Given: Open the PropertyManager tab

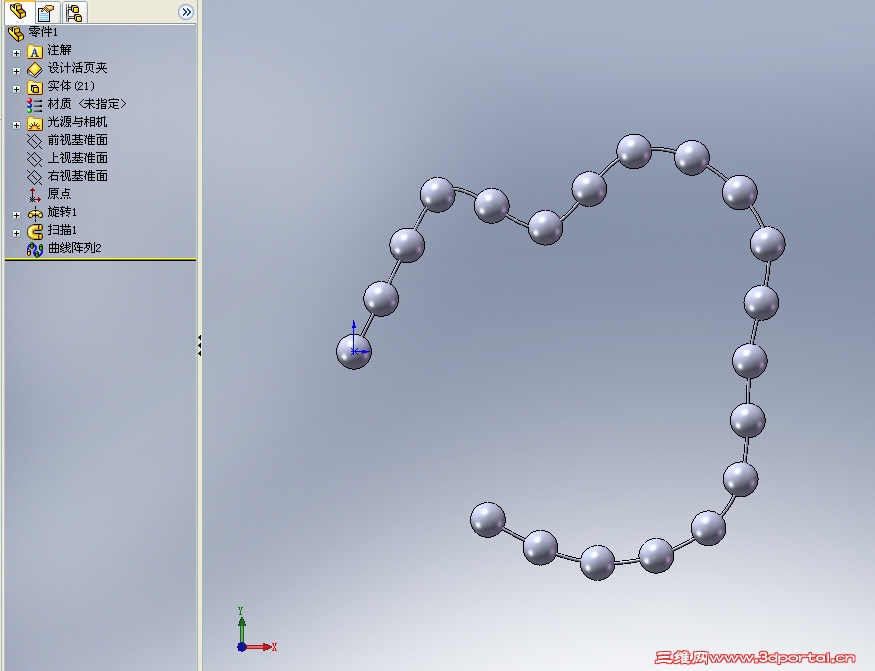Looking at the screenshot, I should (46, 12).
